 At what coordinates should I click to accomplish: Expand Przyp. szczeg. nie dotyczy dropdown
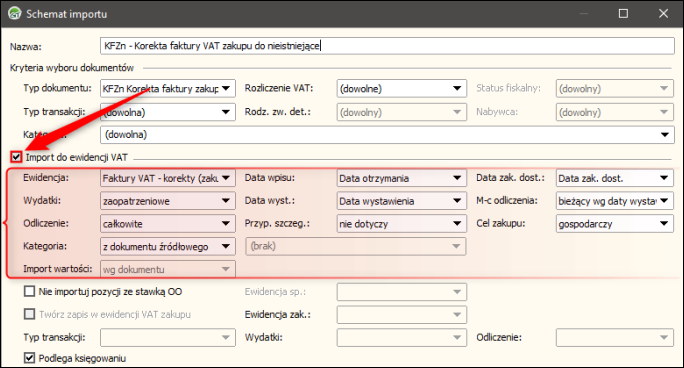point(402,224)
